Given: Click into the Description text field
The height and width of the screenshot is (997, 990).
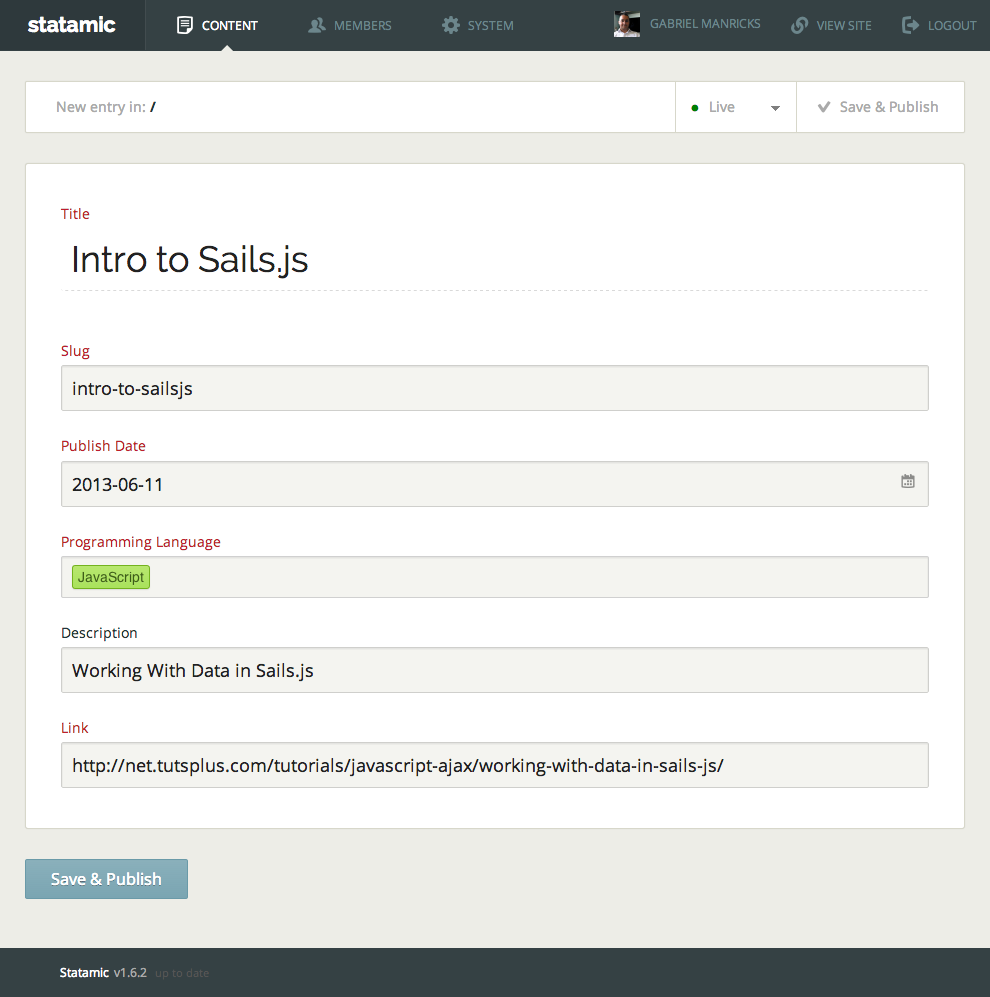Looking at the screenshot, I should click(x=495, y=670).
